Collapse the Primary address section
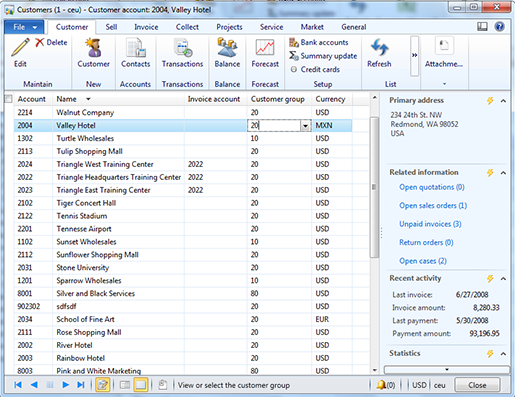The height and width of the screenshot is (397, 515). point(503,101)
